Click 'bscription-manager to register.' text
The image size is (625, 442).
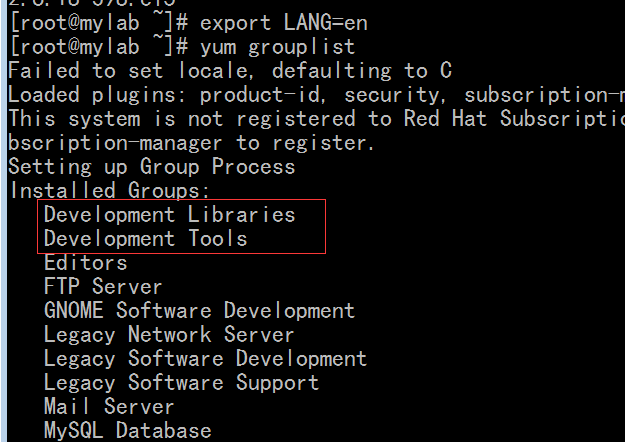tap(191, 143)
